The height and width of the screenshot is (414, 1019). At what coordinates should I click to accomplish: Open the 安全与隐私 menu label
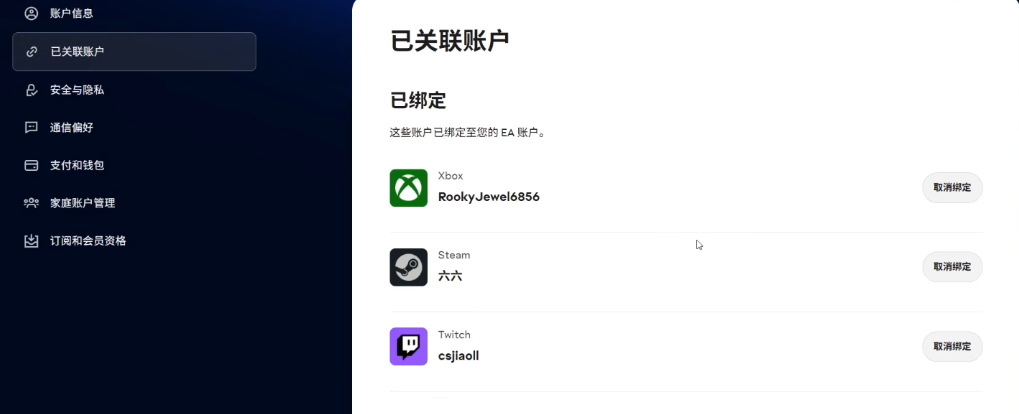pyautogui.click(x=77, y=90)
